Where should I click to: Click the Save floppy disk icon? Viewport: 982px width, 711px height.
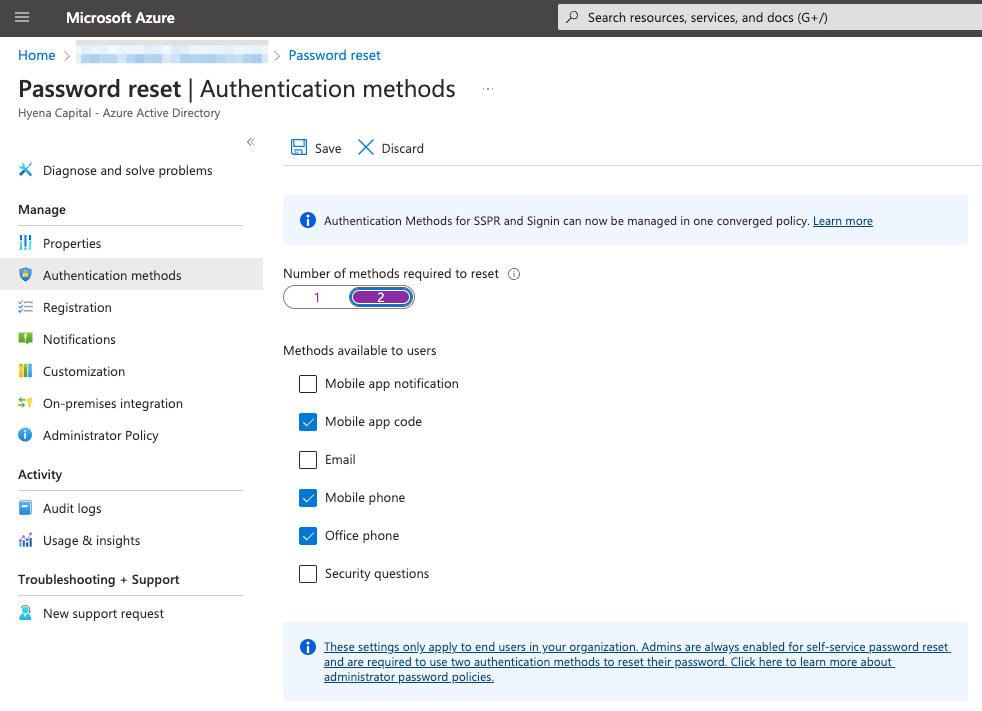tap(299, 148)
